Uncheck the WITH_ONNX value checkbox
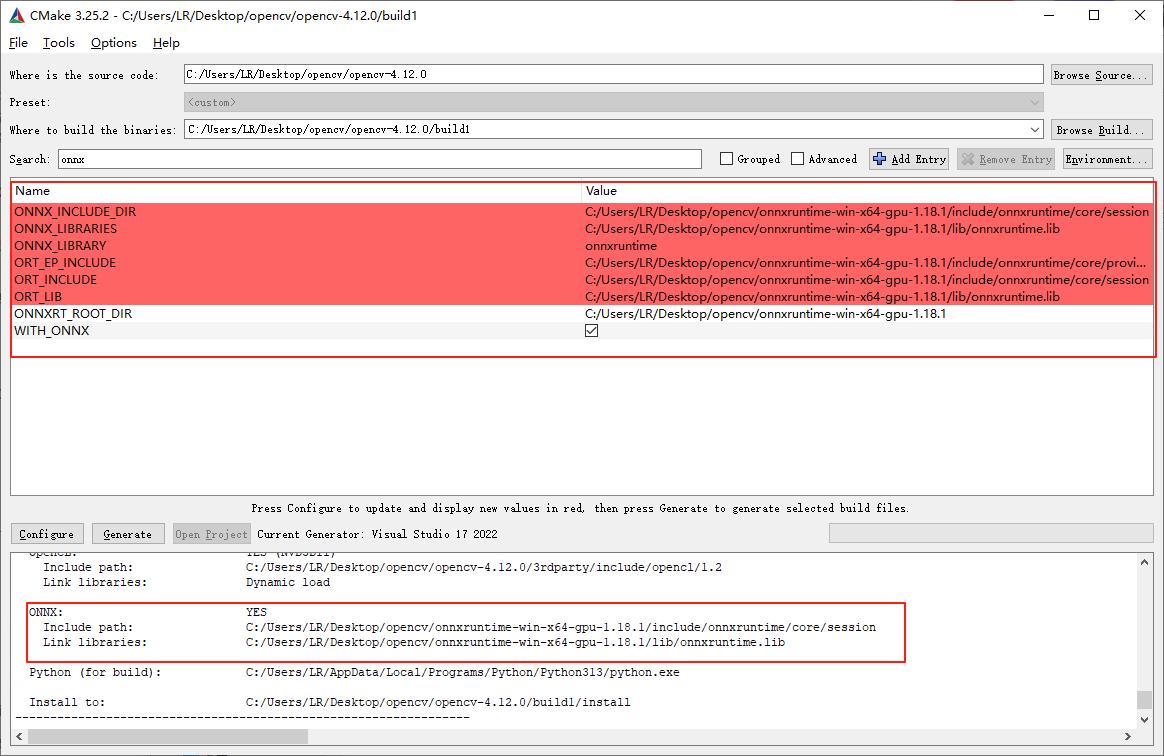The width and height of the screenshot is (1164, 756). (591, 330)
